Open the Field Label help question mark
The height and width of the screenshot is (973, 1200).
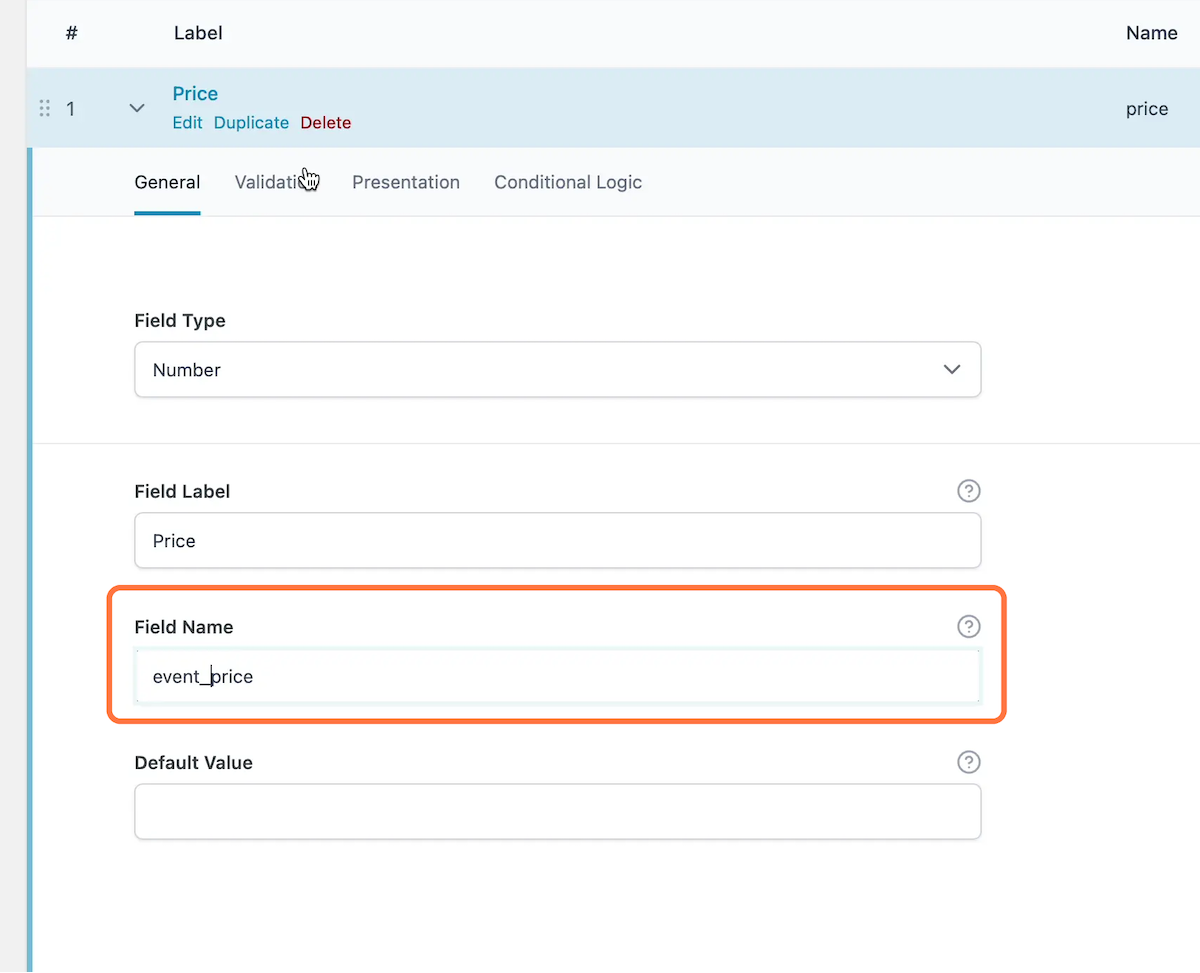coord(968,491)
